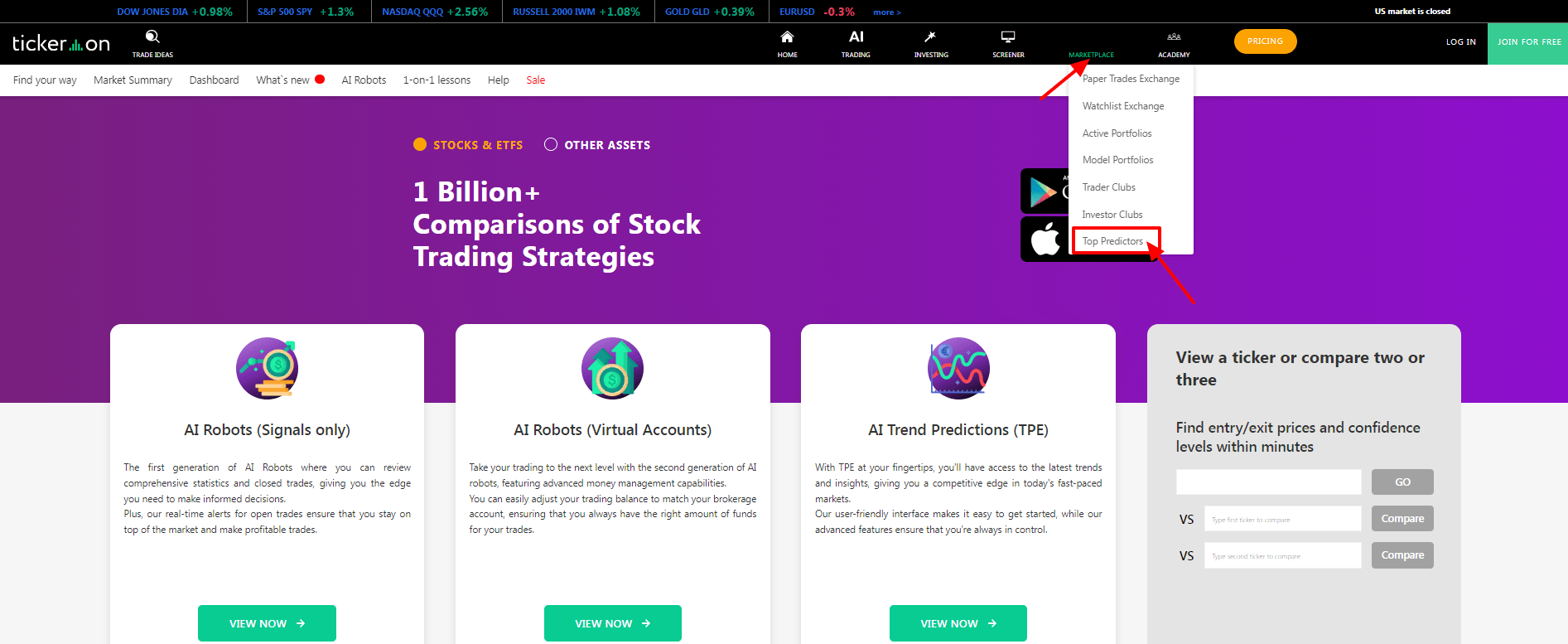The width and height of the screenshot is (1568, 644).
Task: Click the Join For Free button
Action: [x=1528, y=43]
